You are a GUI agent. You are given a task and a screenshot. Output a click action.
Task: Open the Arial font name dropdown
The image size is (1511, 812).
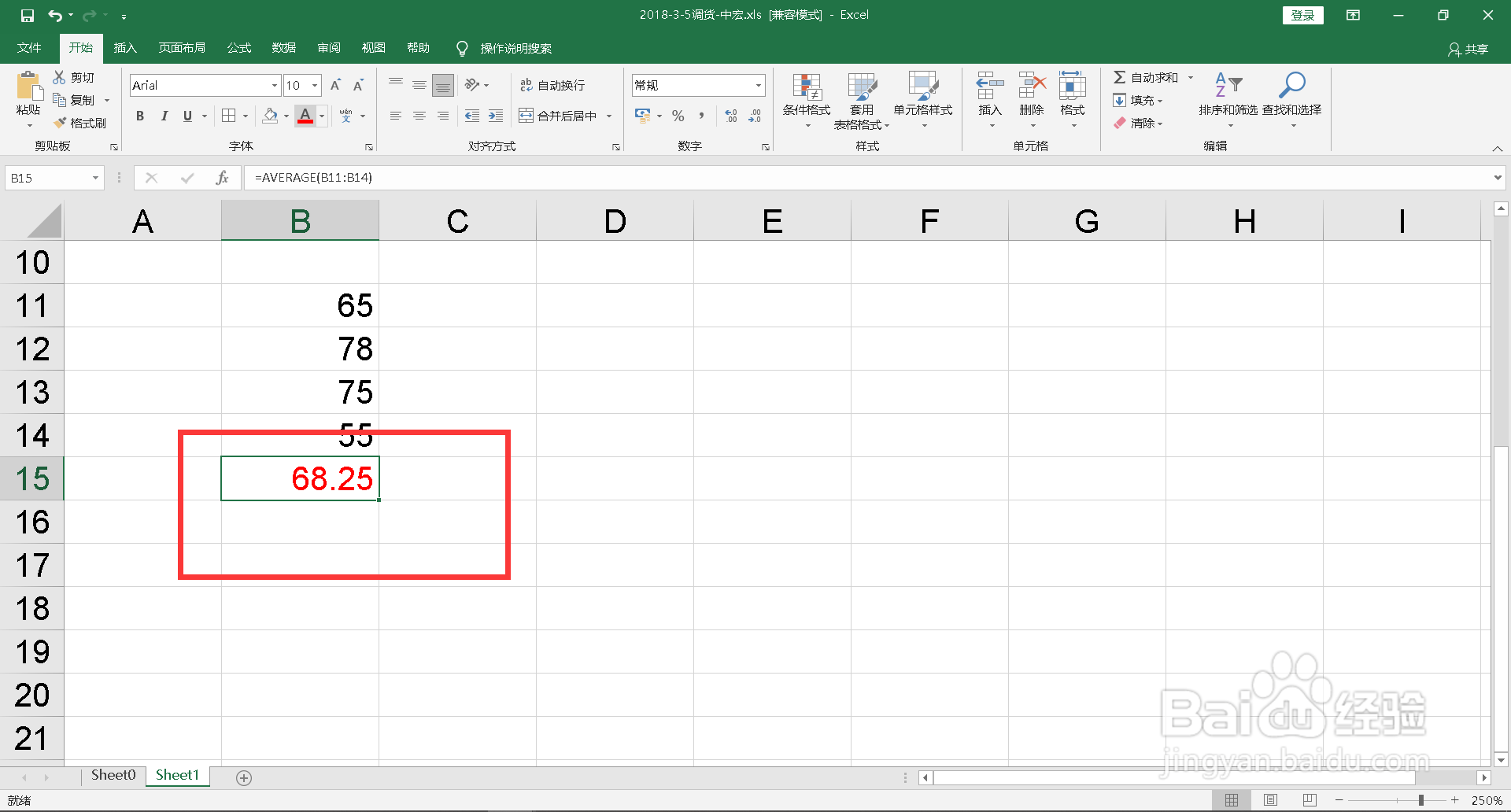pos(275,85)
